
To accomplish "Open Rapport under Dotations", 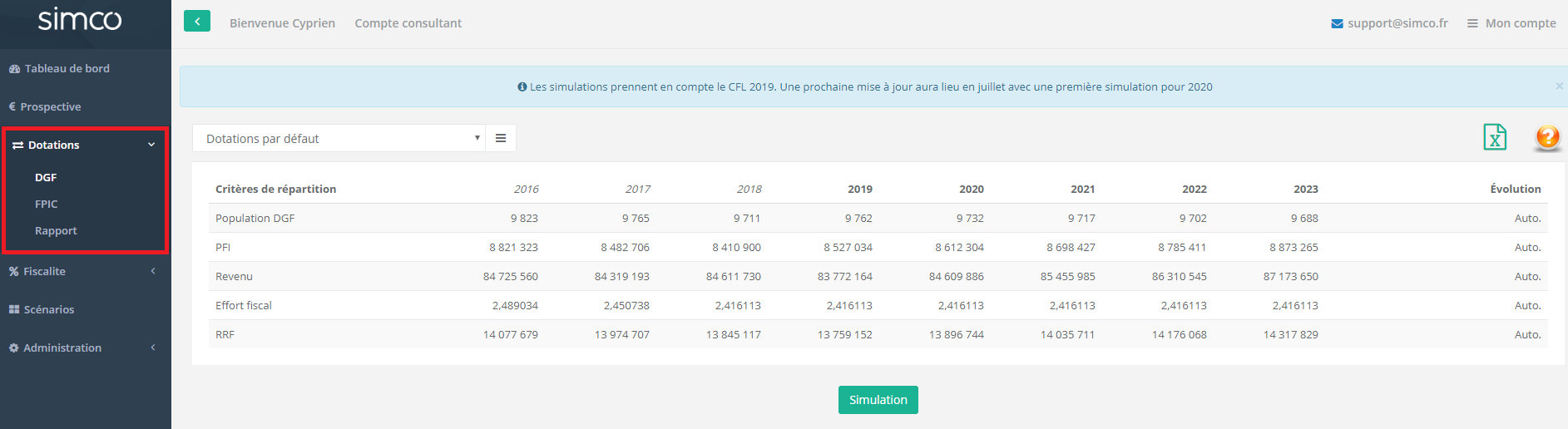I will [x=56, y=231].
